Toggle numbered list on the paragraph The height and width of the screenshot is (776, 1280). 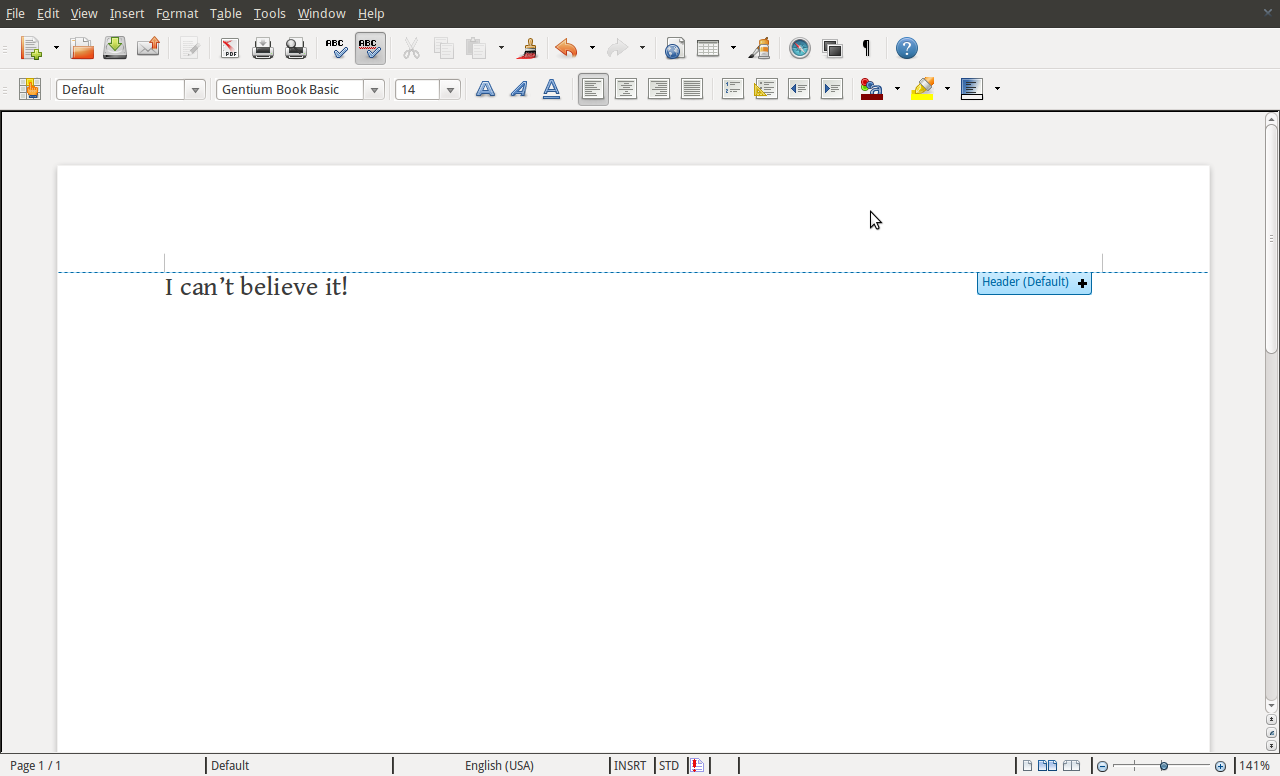733,89
